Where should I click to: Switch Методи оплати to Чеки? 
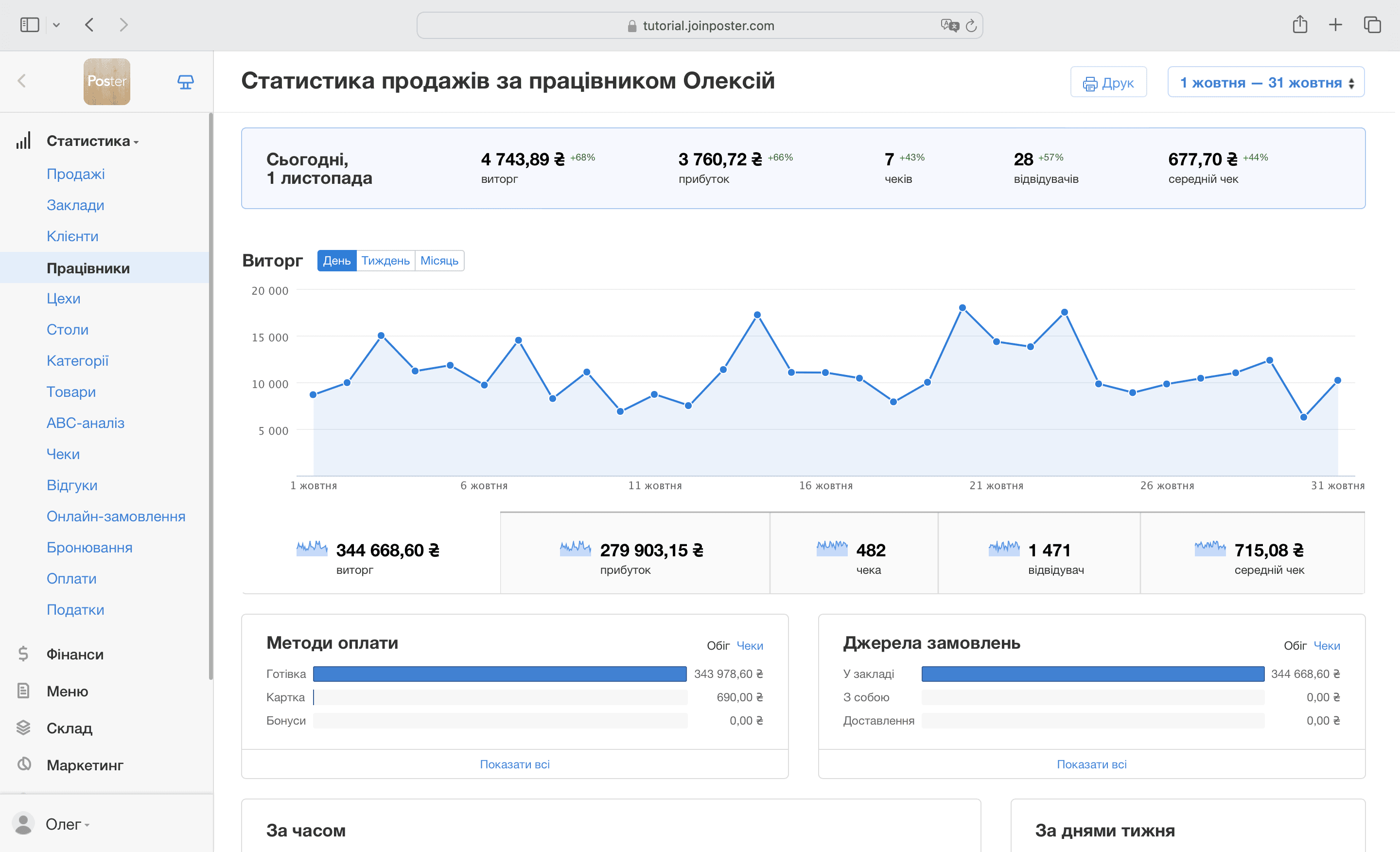[750, 646]
